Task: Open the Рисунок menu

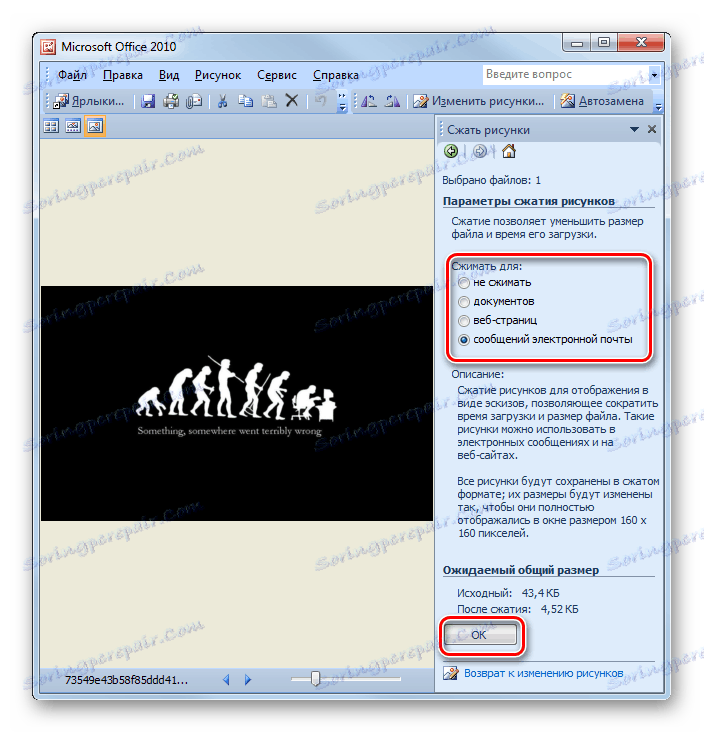Action: coord(218,75)
